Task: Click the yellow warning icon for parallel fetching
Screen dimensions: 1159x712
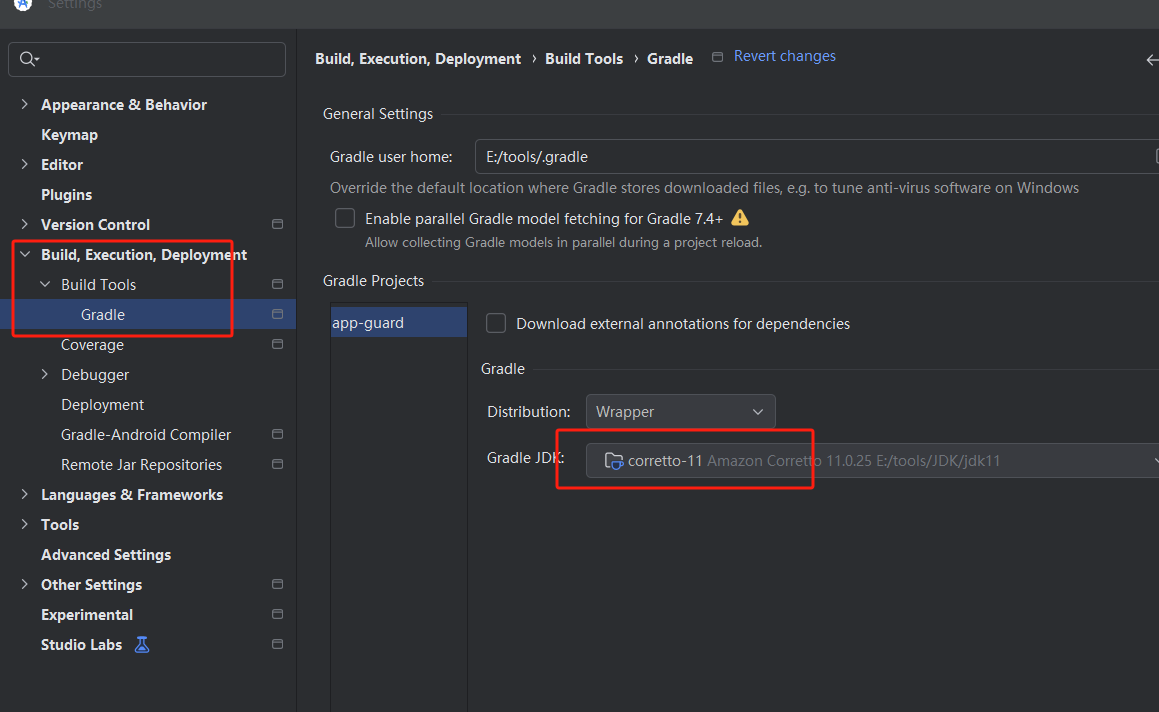Action: coord(740,218)
